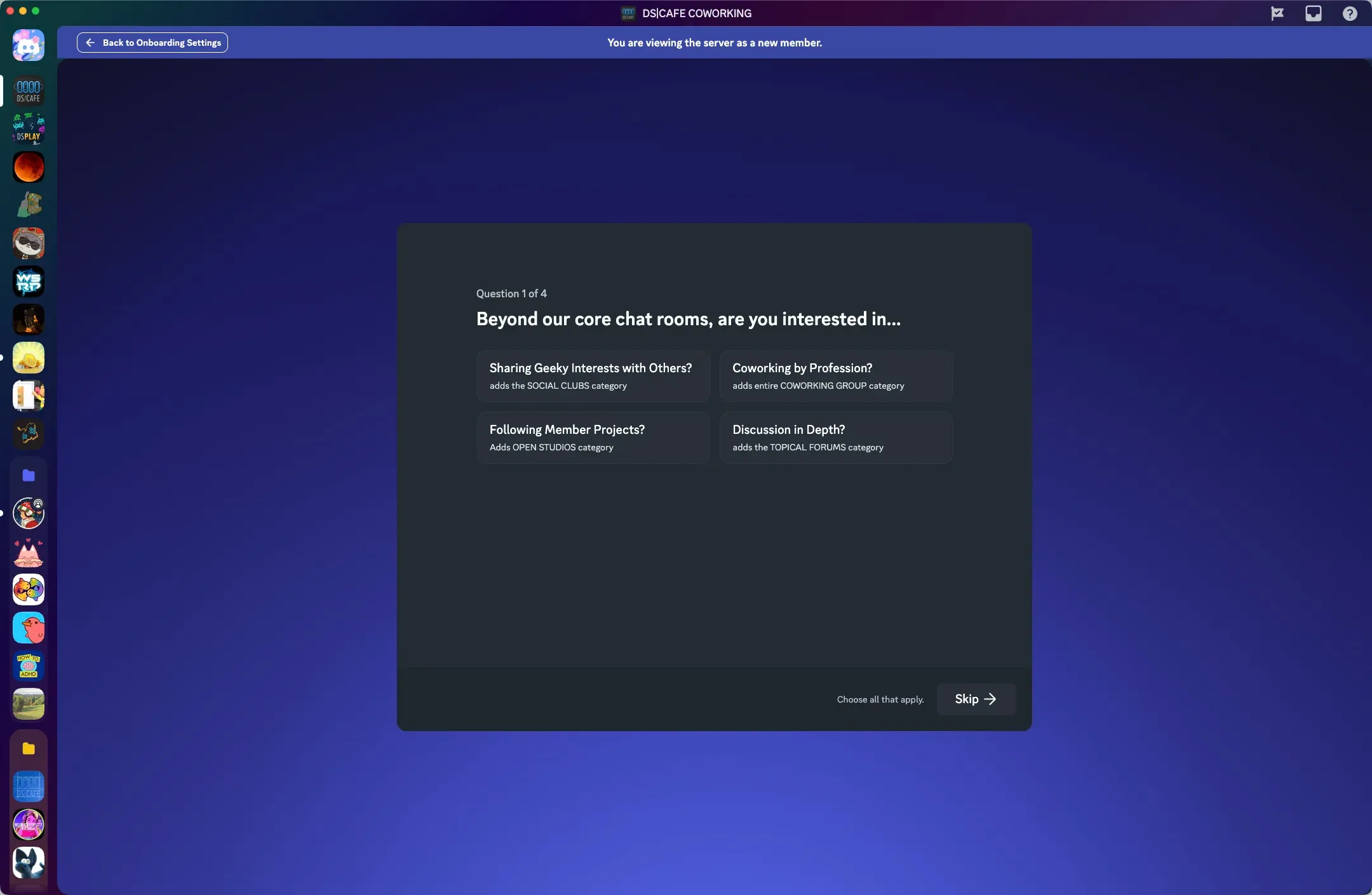Image resolution: width=1372 pixels, height=895 pixels.
Task: Open the DSPLAY server icon
Action: pos(29,129)
